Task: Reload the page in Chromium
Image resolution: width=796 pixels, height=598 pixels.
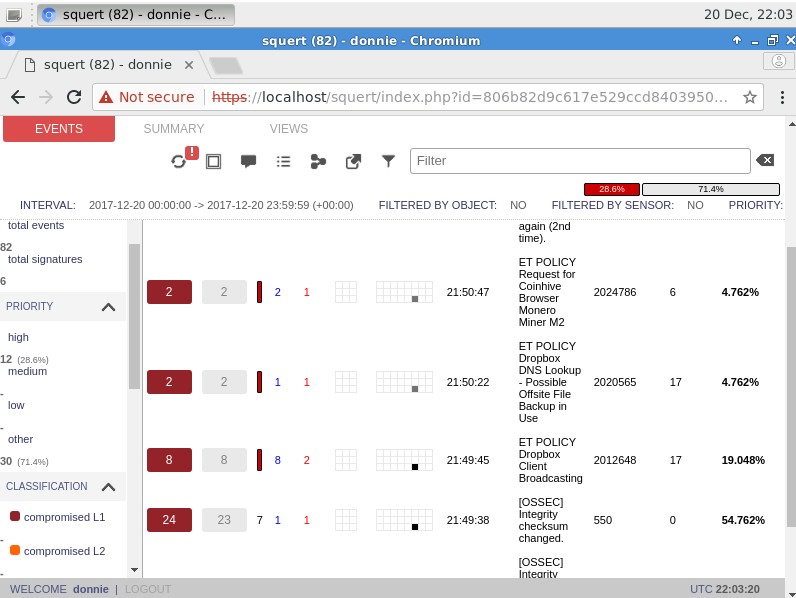Action: pyautogui.click(x=74, y=96)
